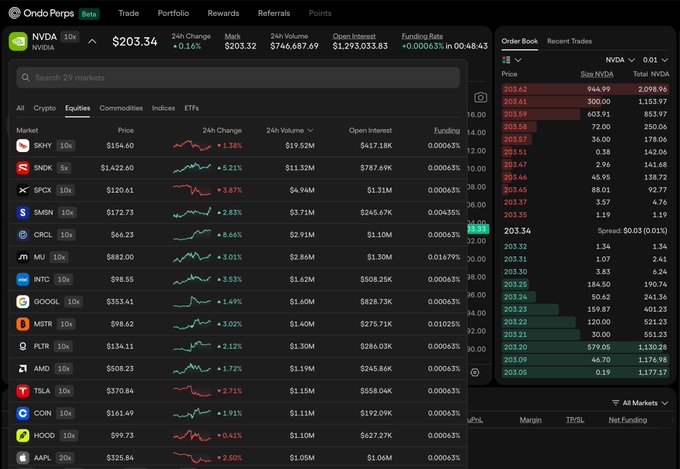Click the 203.20 bid price row

pyautogui.click(x=585, y=347)
